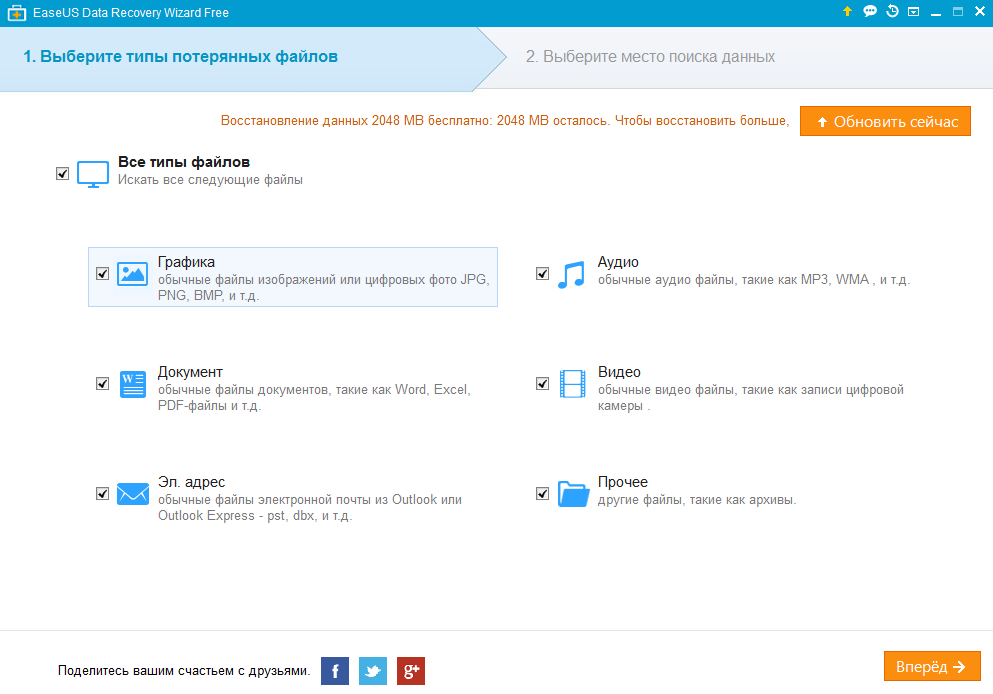
Task: Click the Графика picture icon
Action: 132,274
